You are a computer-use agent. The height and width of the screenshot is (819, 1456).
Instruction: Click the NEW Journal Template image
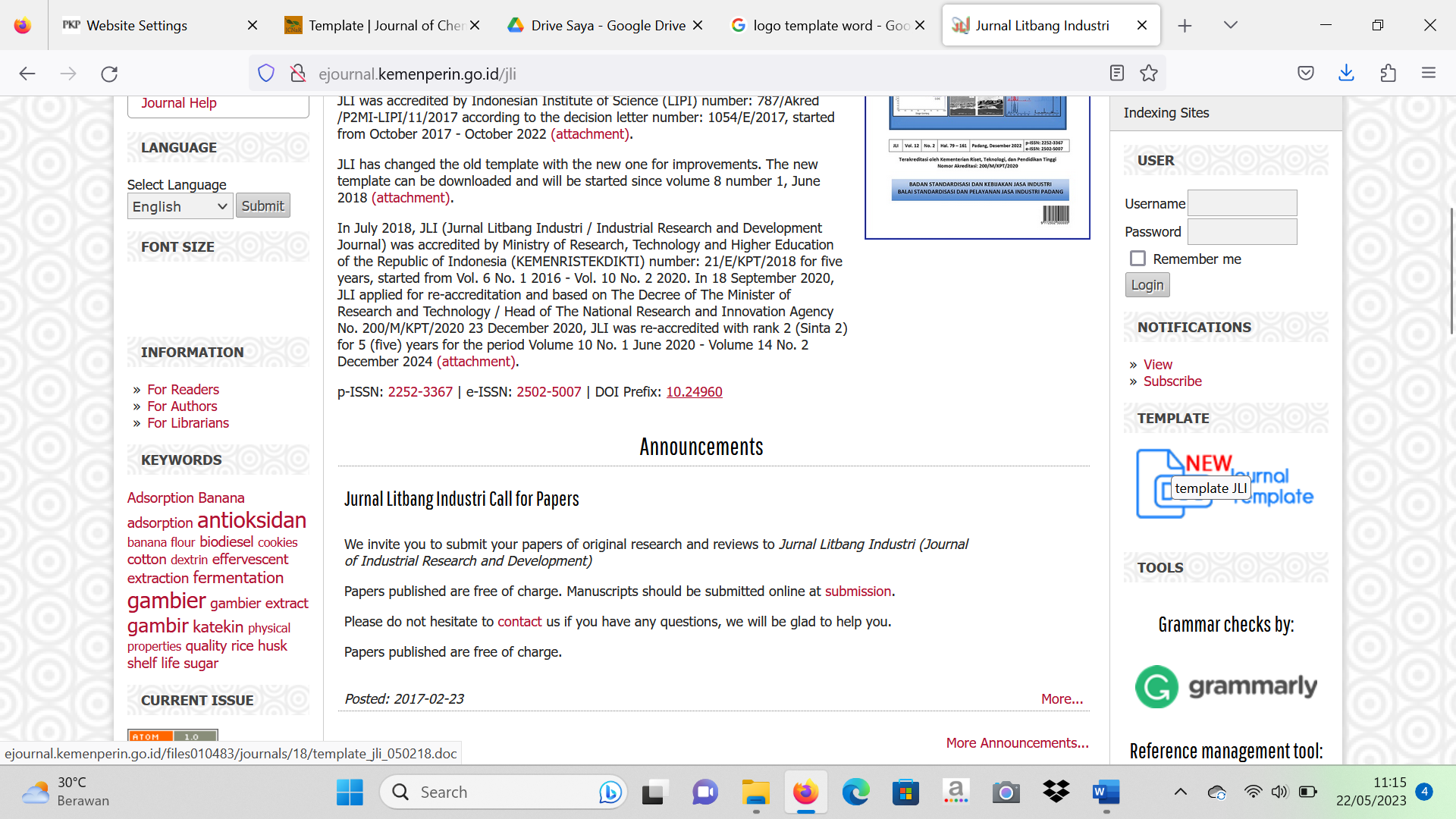[x=1225, y=484]
